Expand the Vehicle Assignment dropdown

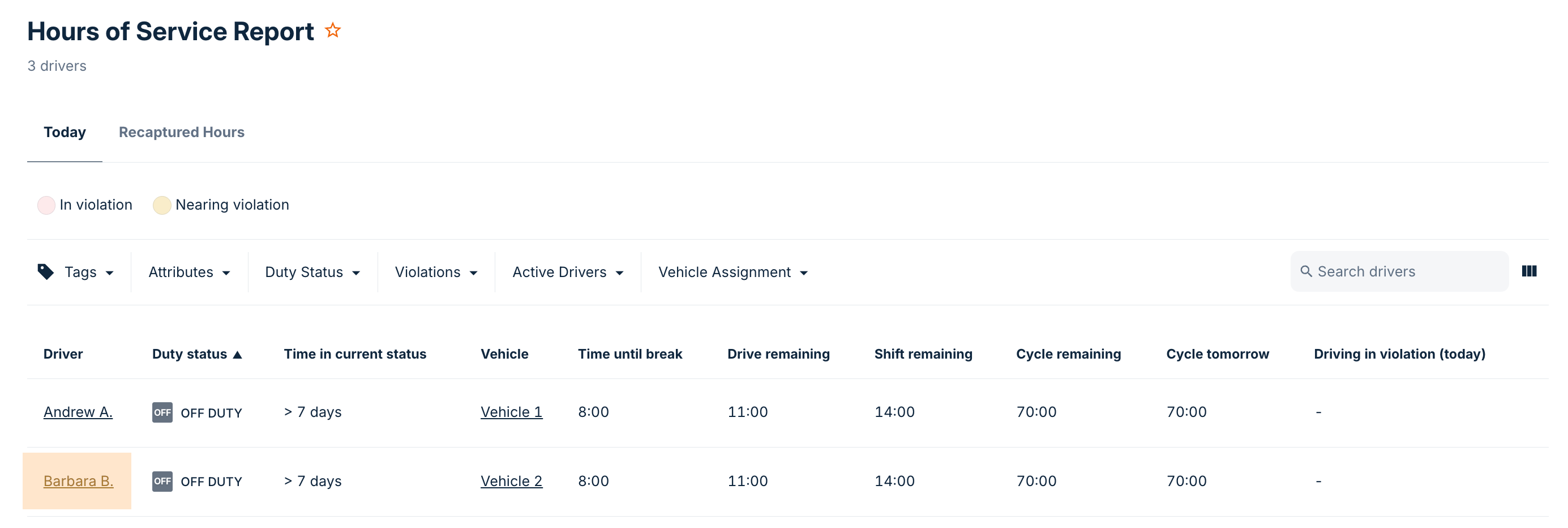click(x=732, y=272)
